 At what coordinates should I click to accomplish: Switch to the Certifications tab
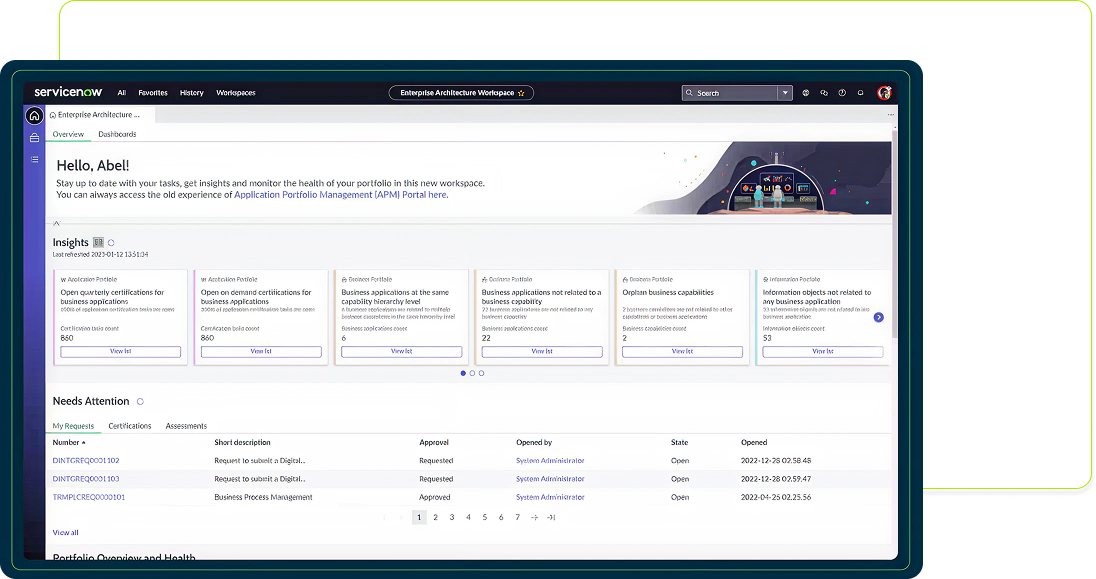[130, 426]
